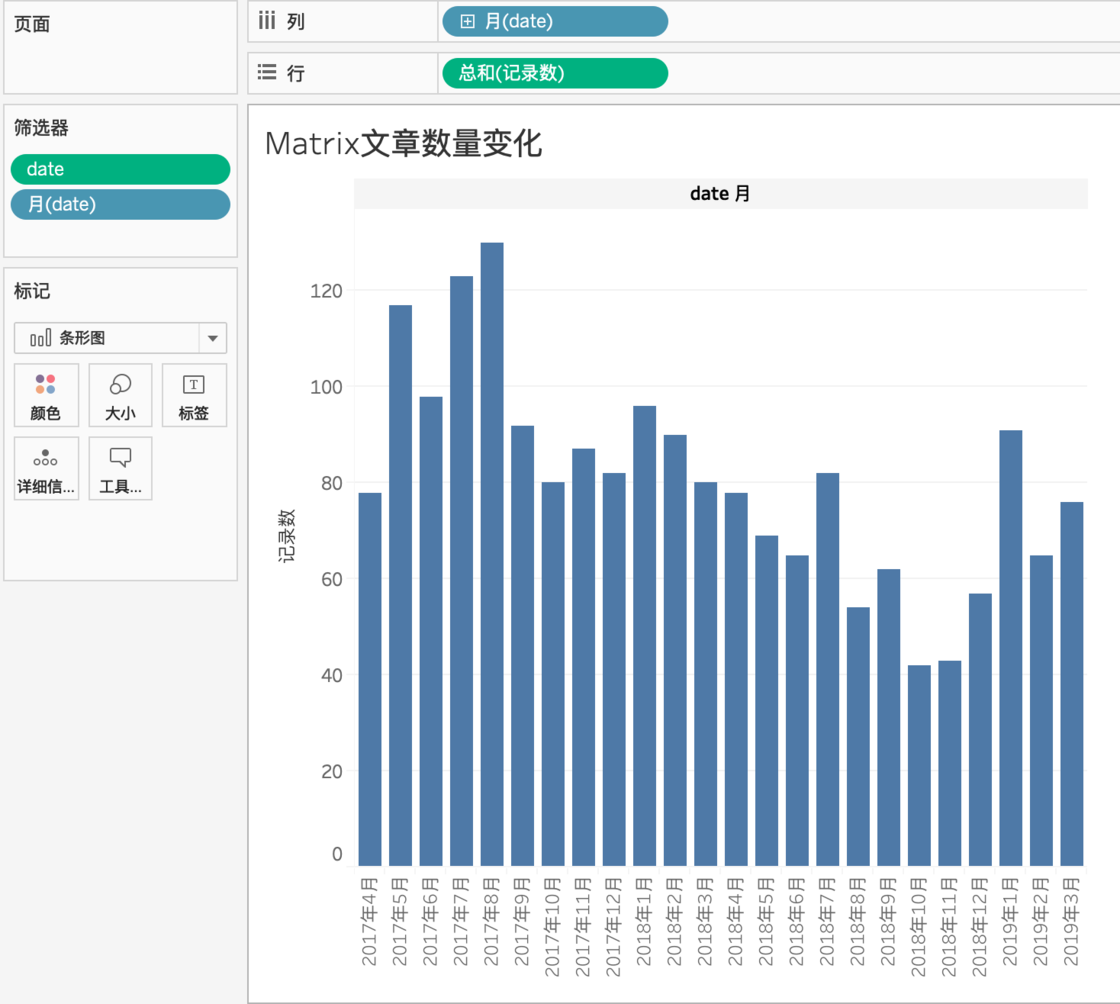This screenshot has width=1120, height=1004.
Task: Click the Detail (详细信...) marks card
Action: tap(46, 468)
